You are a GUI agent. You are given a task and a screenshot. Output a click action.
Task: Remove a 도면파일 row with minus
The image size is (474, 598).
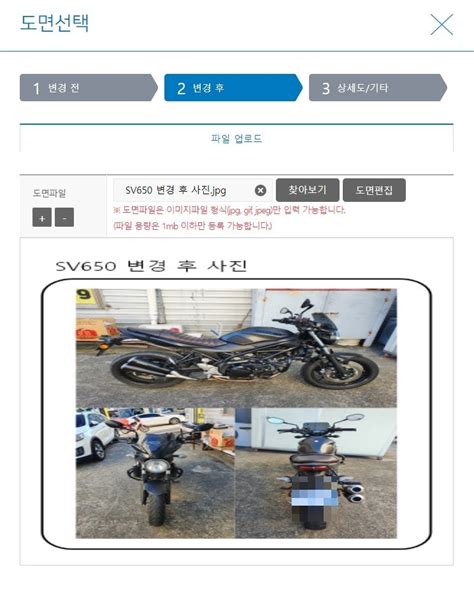click(64, 217)
